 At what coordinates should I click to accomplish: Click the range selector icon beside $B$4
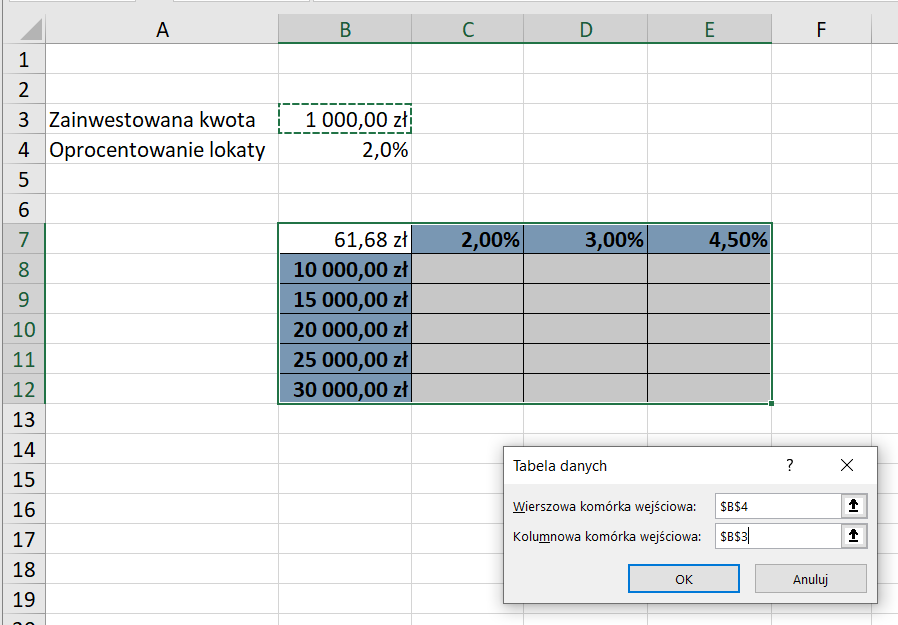click(853, 505)
